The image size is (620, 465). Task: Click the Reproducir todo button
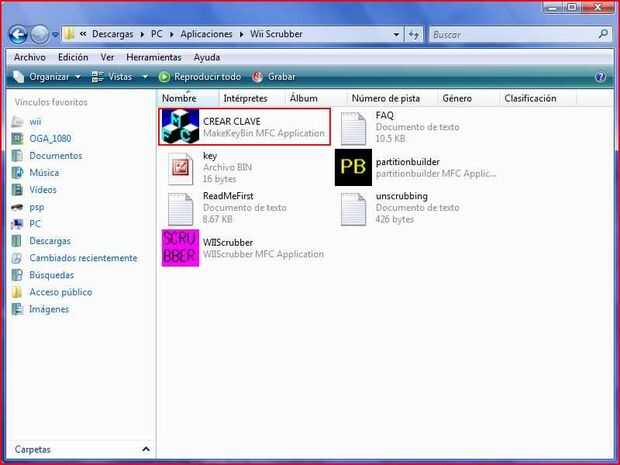(200, 77)
